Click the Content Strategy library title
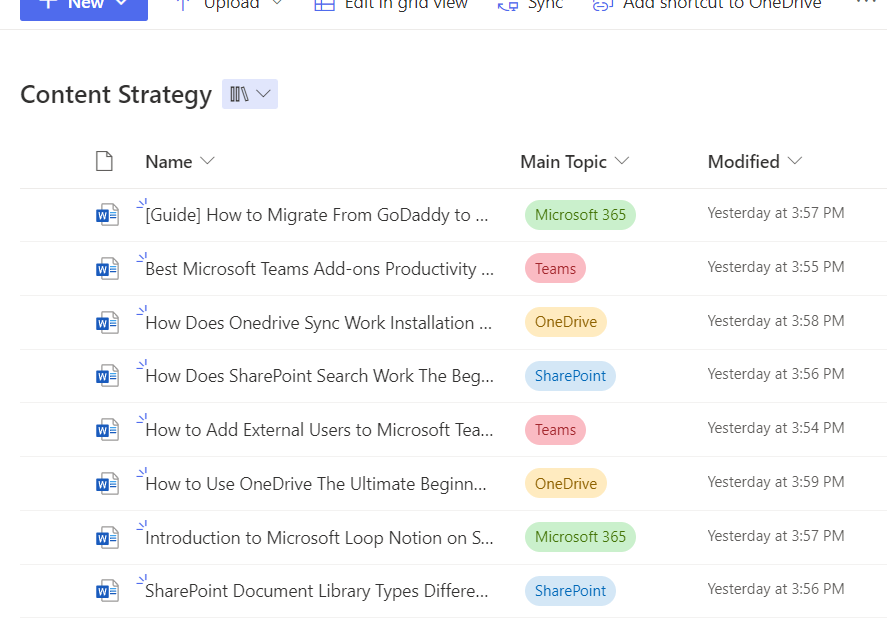Screen dimensions: 887x632 [116, 94]
